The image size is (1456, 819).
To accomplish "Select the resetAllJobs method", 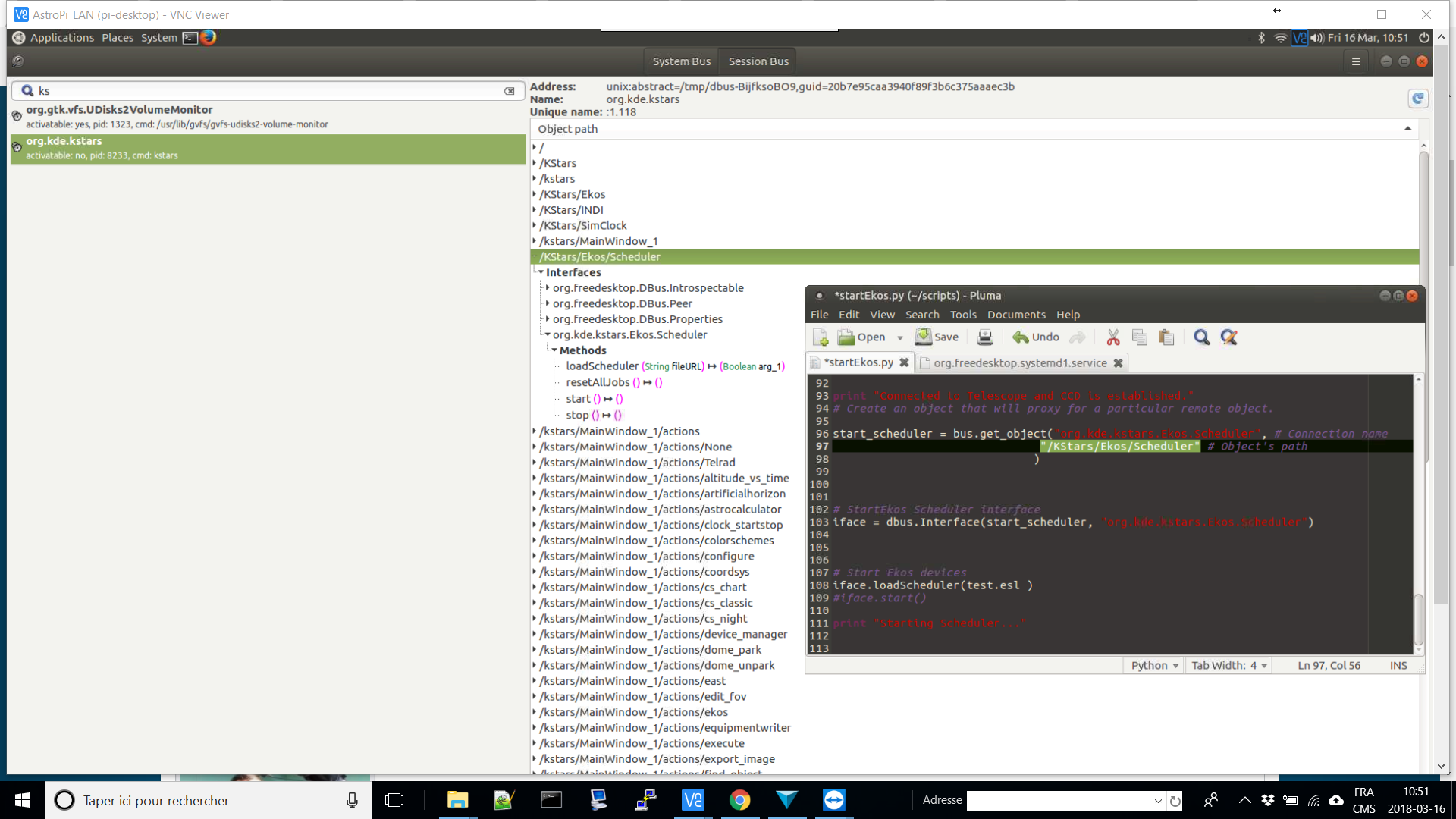I will click(x=614, y=382).
